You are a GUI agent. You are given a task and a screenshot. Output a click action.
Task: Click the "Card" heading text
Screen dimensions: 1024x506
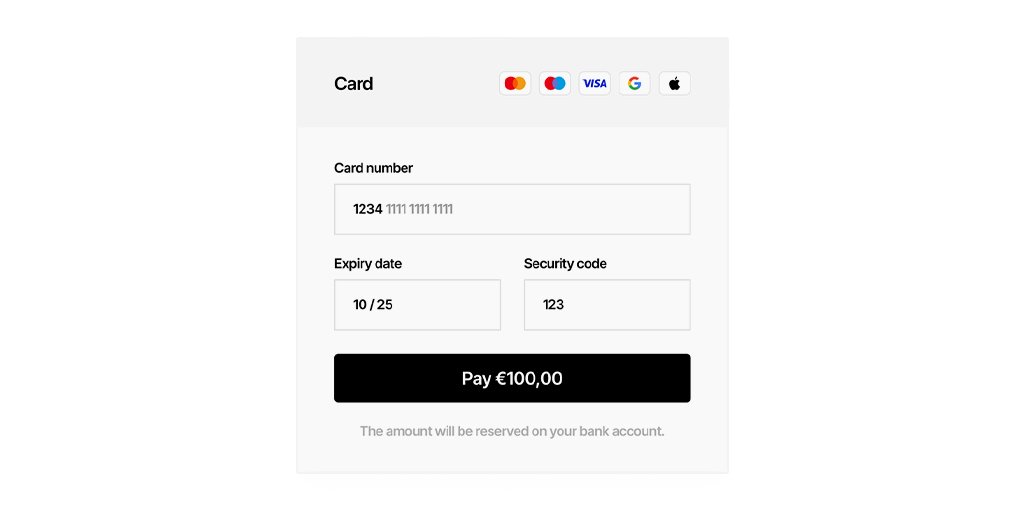tap(353, 84)
